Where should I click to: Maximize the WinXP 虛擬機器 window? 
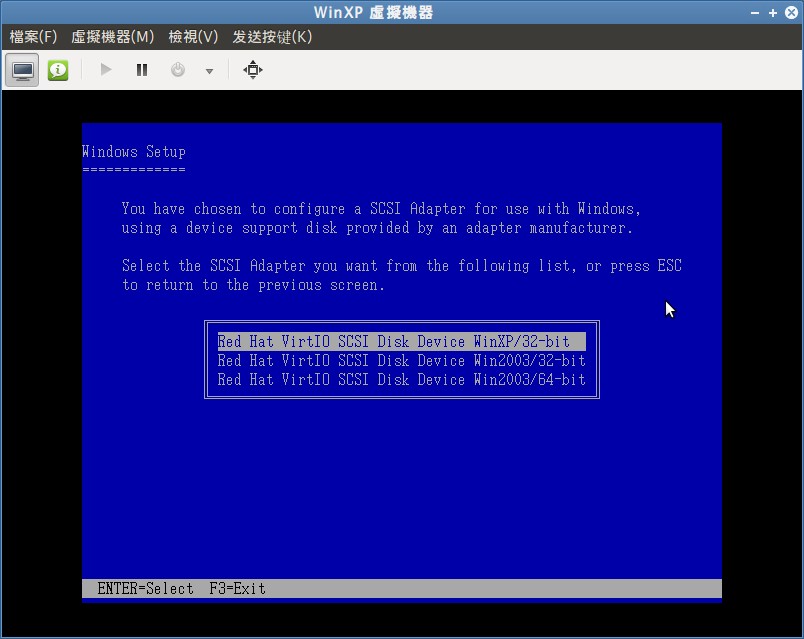pos(772,12)
